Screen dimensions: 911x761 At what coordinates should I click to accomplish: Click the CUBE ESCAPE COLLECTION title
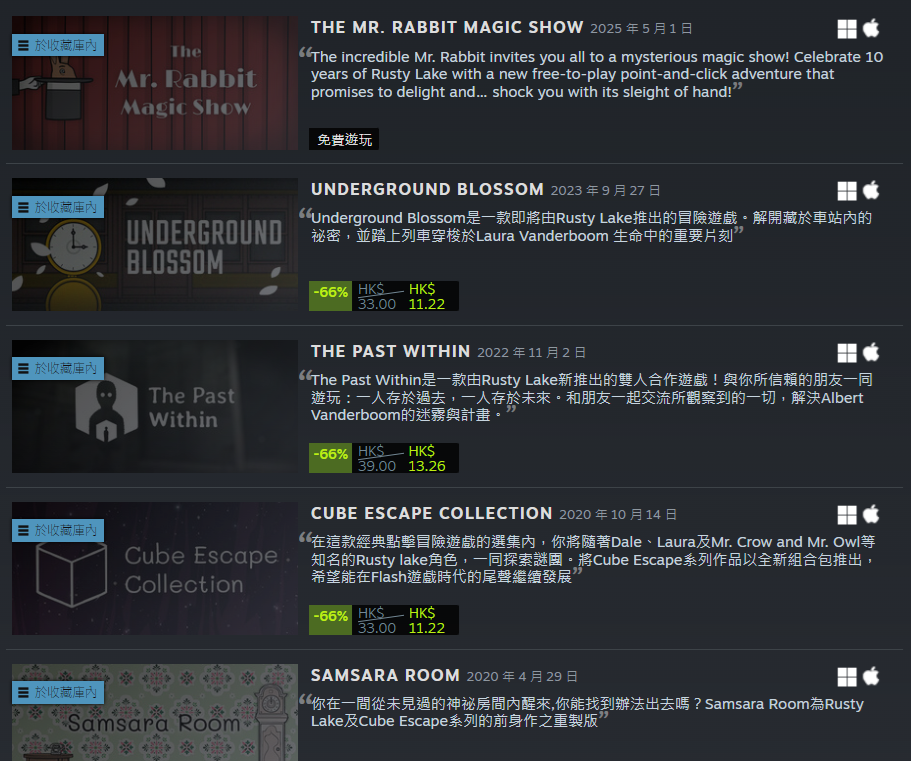click(x=431, y=514)
